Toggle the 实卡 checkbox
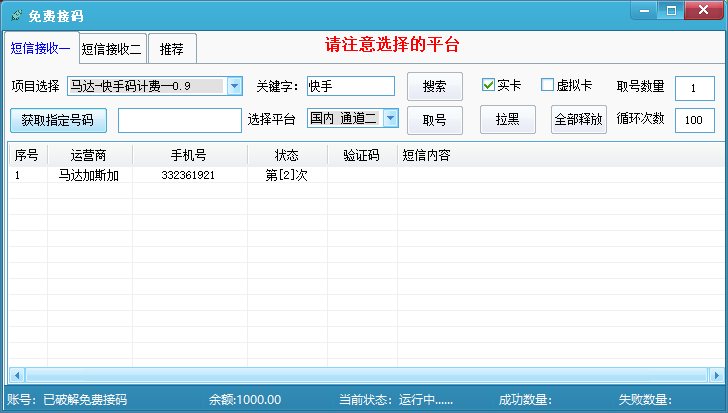728x413 pixels. tap(489, 85)
